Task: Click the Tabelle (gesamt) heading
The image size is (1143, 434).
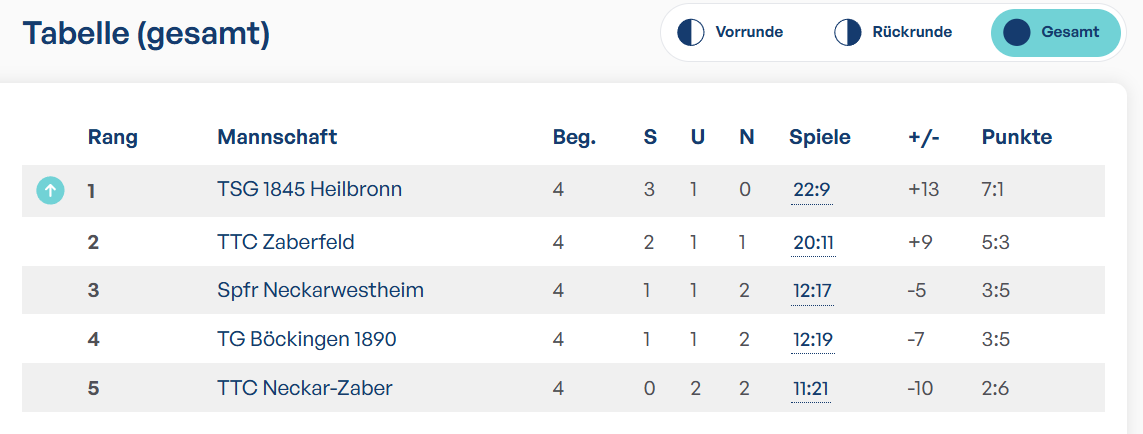Action: 147,34
